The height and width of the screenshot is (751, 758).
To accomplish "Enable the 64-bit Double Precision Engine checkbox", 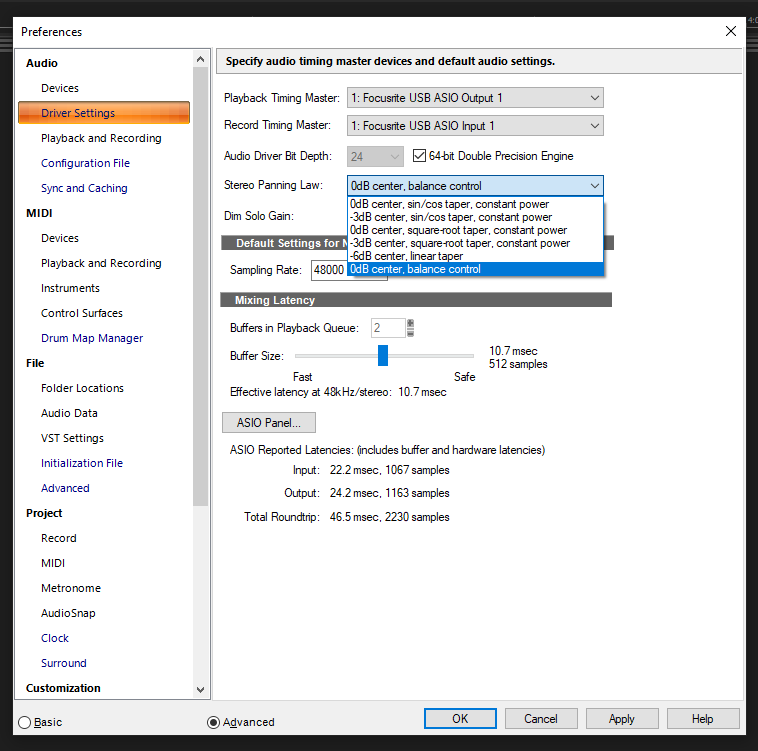I will click(420, 156).
